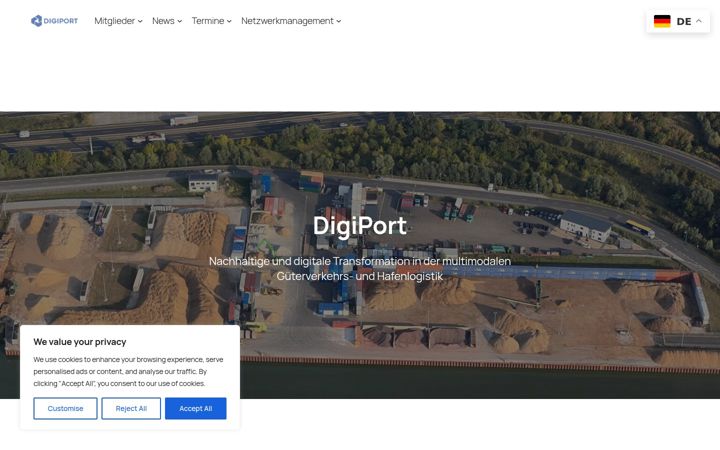Click the German flag icon
This screenshot has height=450, width=720.
point(662,21)
